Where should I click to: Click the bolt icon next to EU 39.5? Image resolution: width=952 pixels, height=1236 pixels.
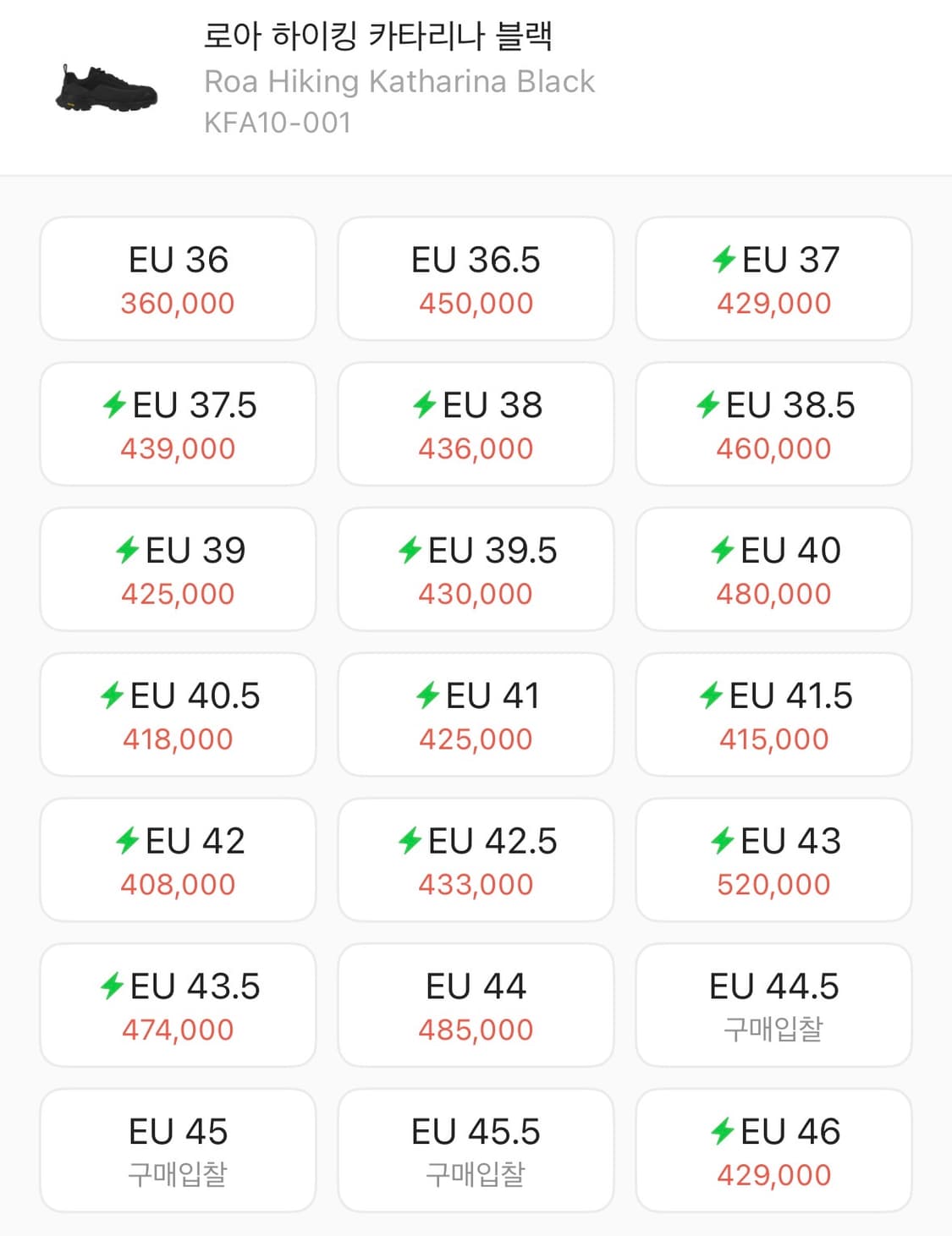[410, 551]
